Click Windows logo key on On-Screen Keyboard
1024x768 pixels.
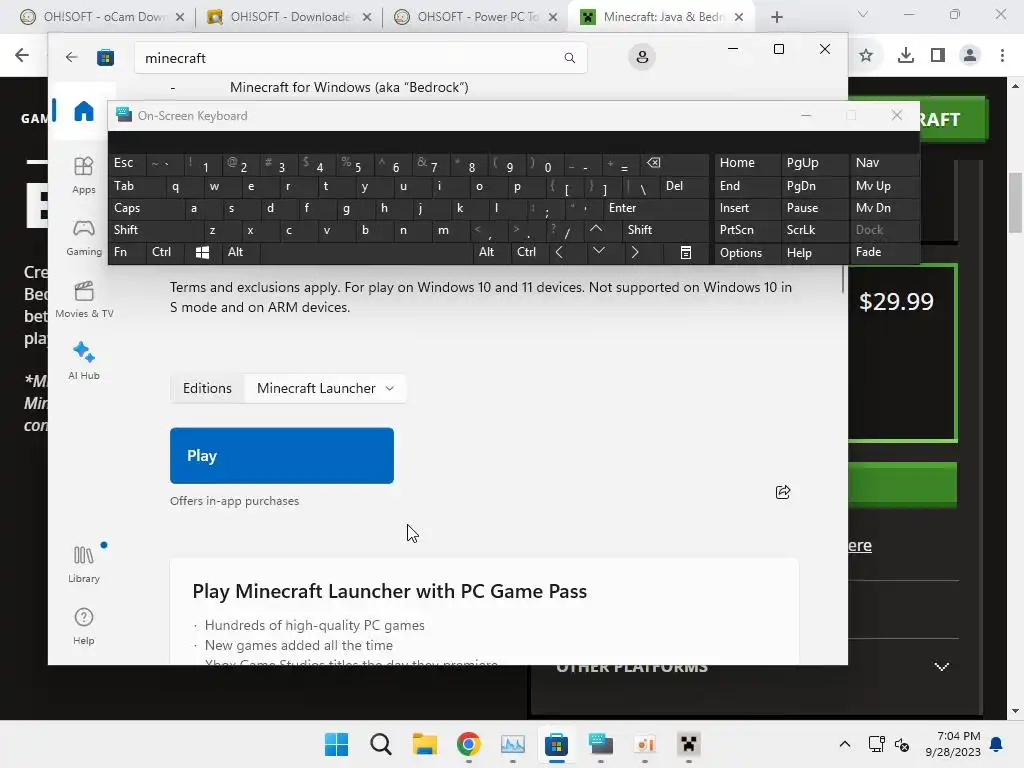[202, 253]
